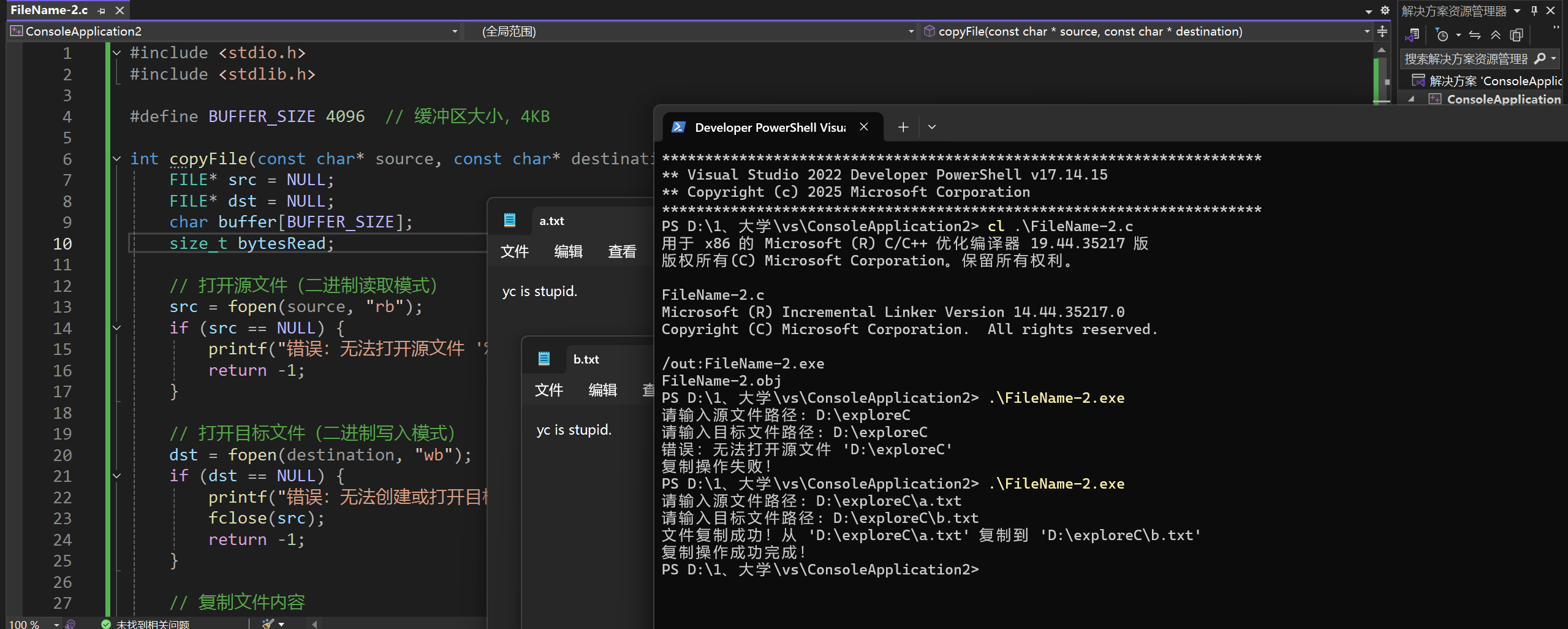
Task: Click the code health indicator lightbulb icon
Action: click(70, 624)
